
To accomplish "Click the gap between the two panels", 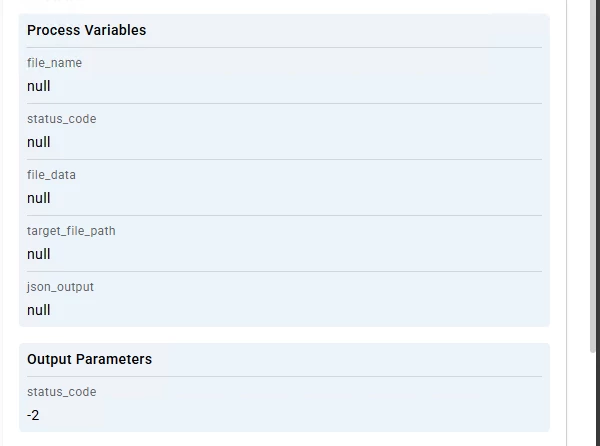I will coord(284,335).
